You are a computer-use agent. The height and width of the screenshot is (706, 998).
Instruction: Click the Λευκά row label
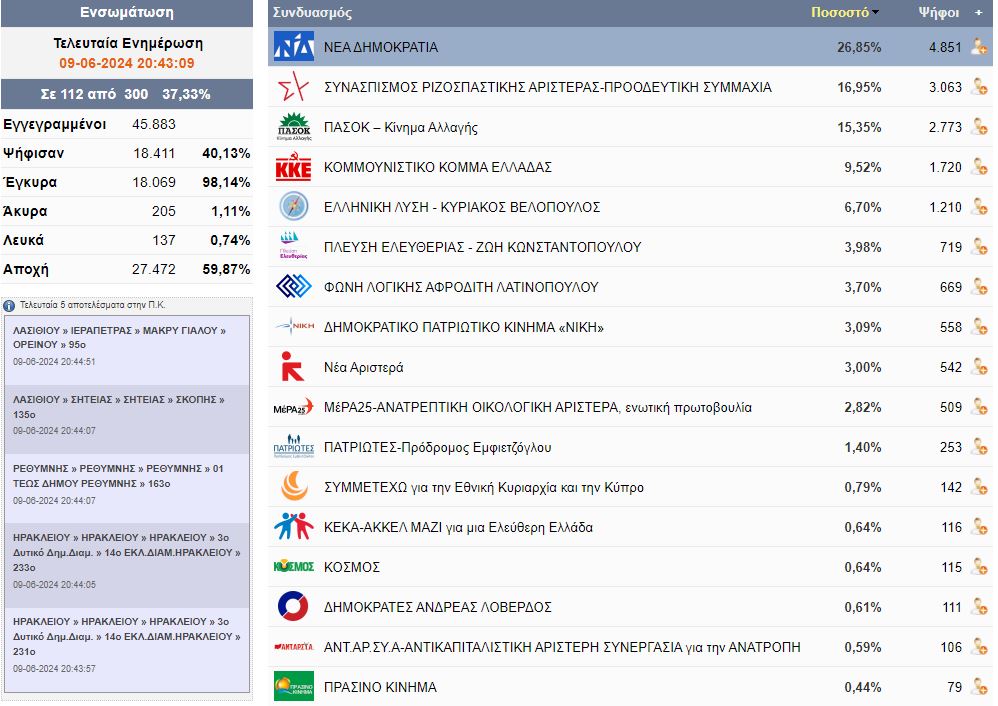pos(24,240)
